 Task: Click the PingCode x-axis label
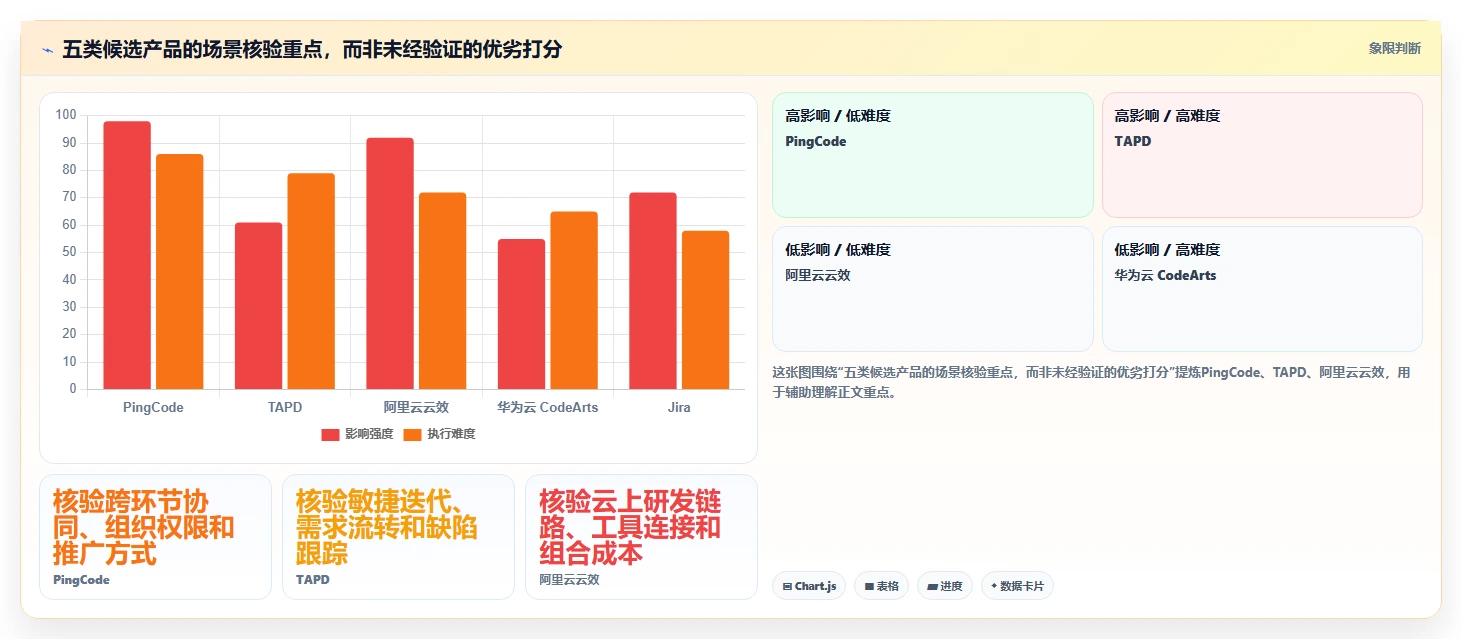(153, 407)
